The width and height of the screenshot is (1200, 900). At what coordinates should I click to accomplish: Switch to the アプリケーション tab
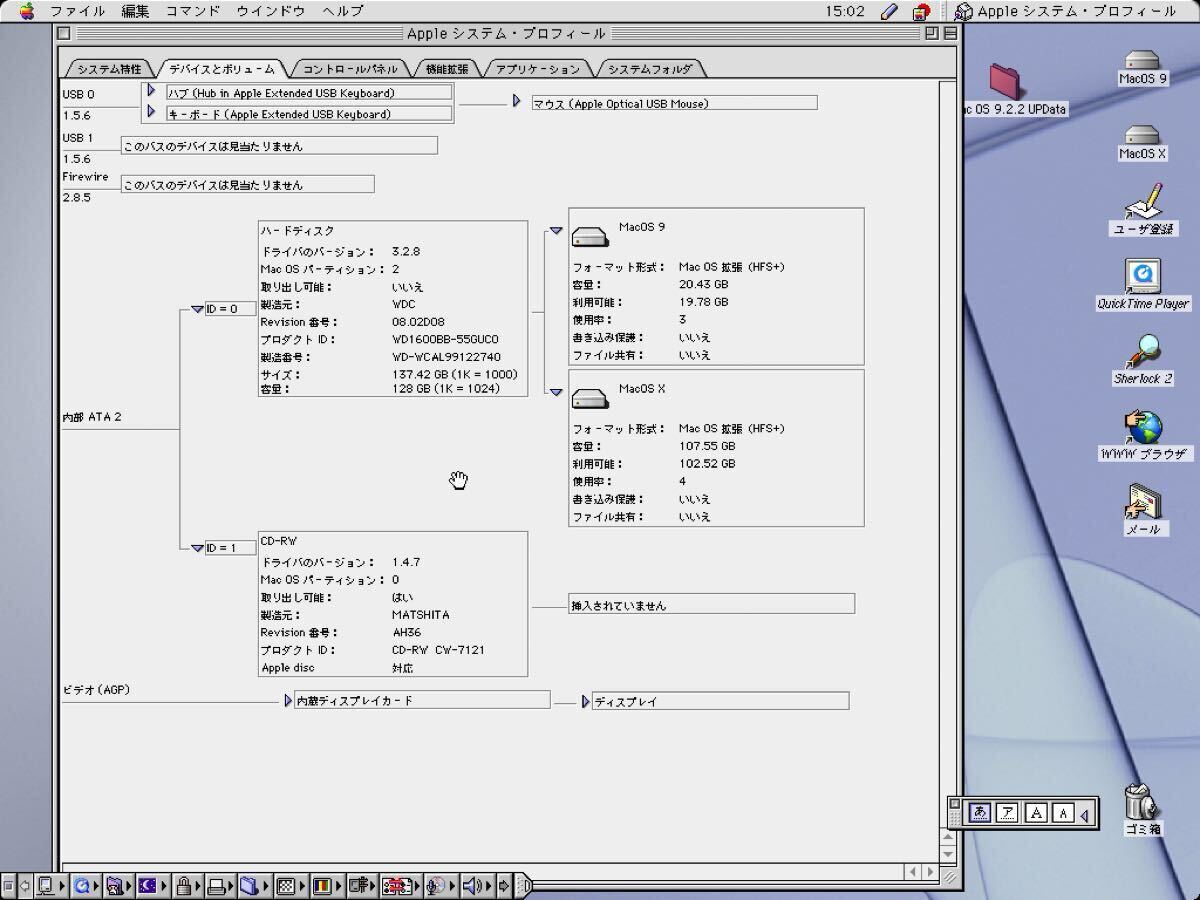(537, 69)
